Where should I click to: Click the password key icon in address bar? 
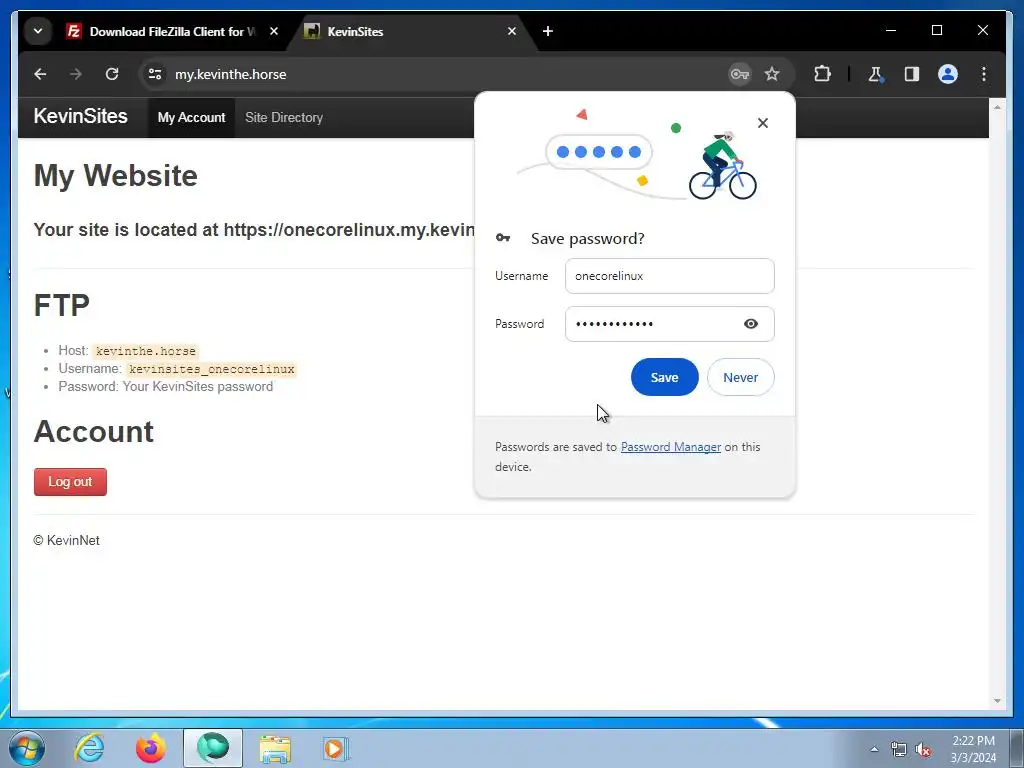pyautogui.click(x=739, y=74)
